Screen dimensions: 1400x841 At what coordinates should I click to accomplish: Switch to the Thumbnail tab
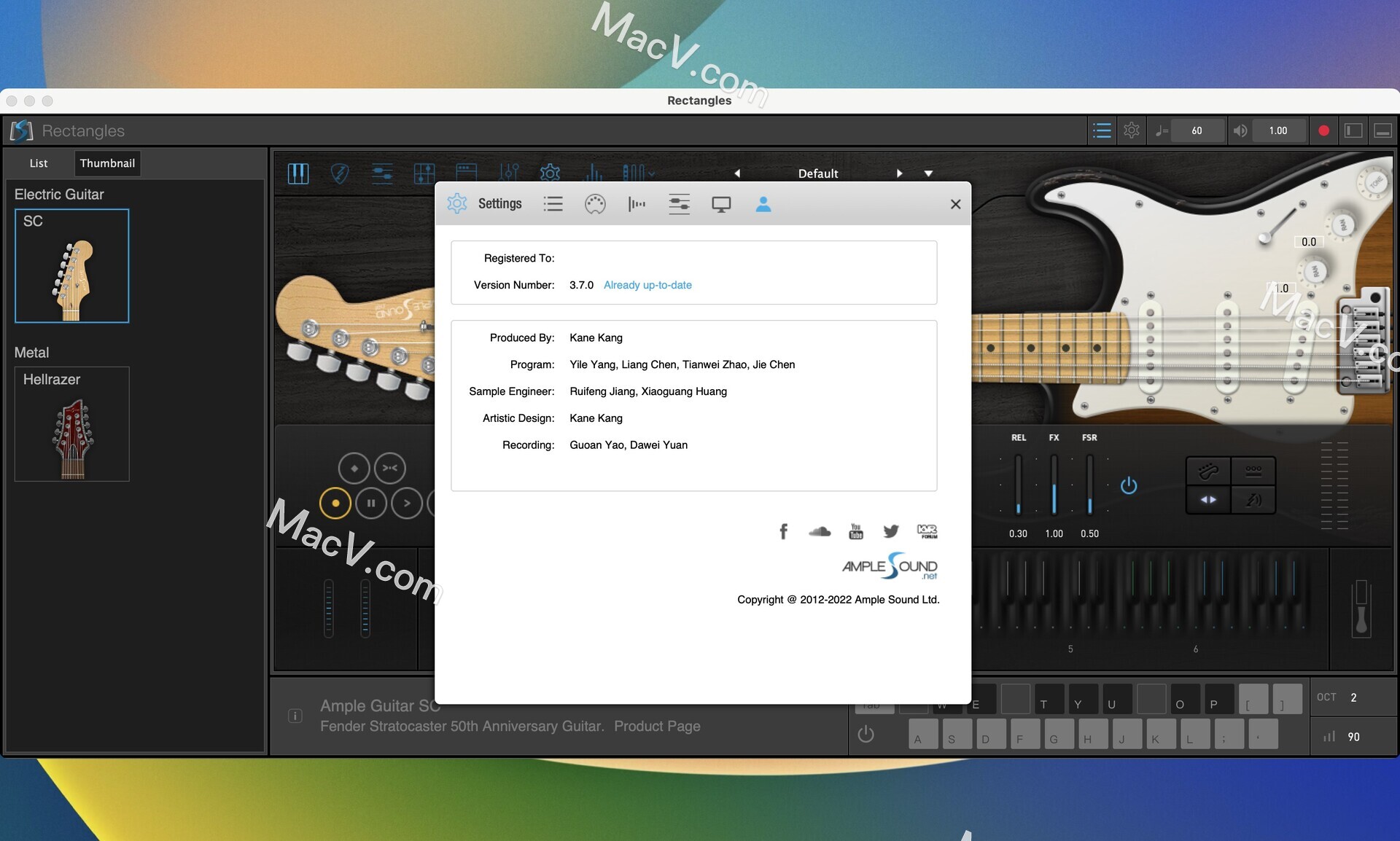pyautogui.click(x=107, y=163)
